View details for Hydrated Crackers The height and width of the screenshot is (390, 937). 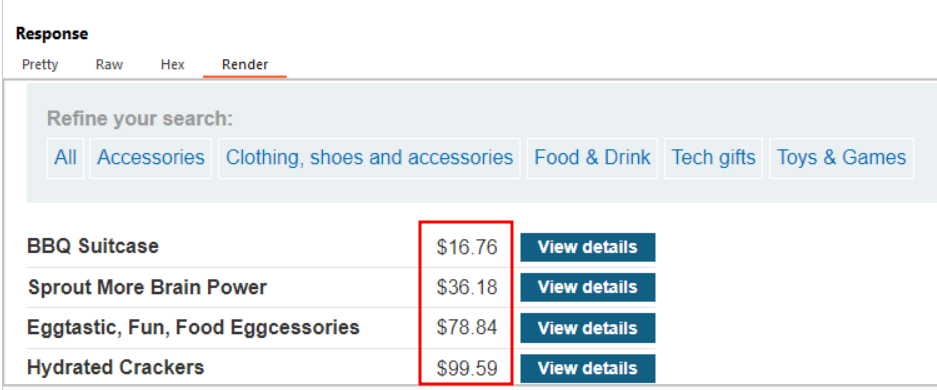[588, 368]
